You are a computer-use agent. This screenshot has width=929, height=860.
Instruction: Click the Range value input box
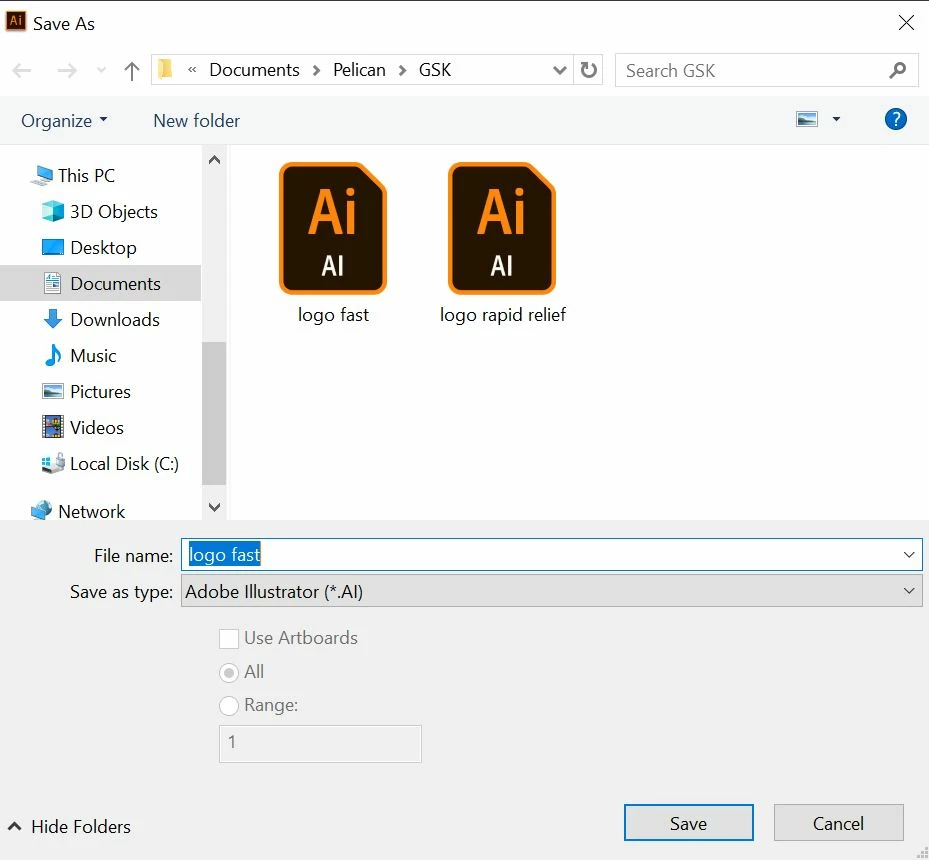click(320, 743)
